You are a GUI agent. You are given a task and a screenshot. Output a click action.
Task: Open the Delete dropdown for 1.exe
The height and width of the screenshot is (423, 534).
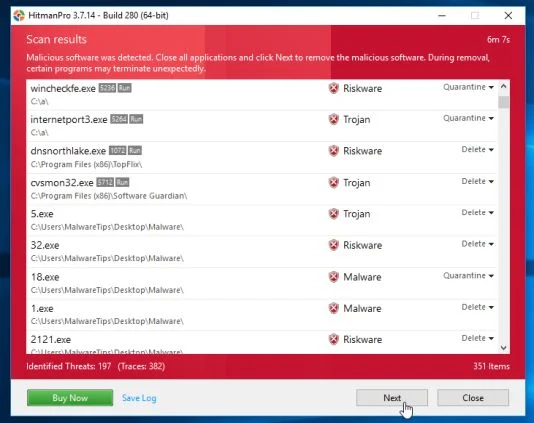click(x=477, y=307)
